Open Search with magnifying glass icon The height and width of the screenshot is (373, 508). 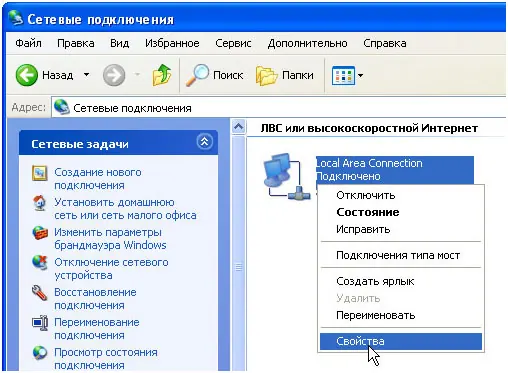click(x=197, y=75)
